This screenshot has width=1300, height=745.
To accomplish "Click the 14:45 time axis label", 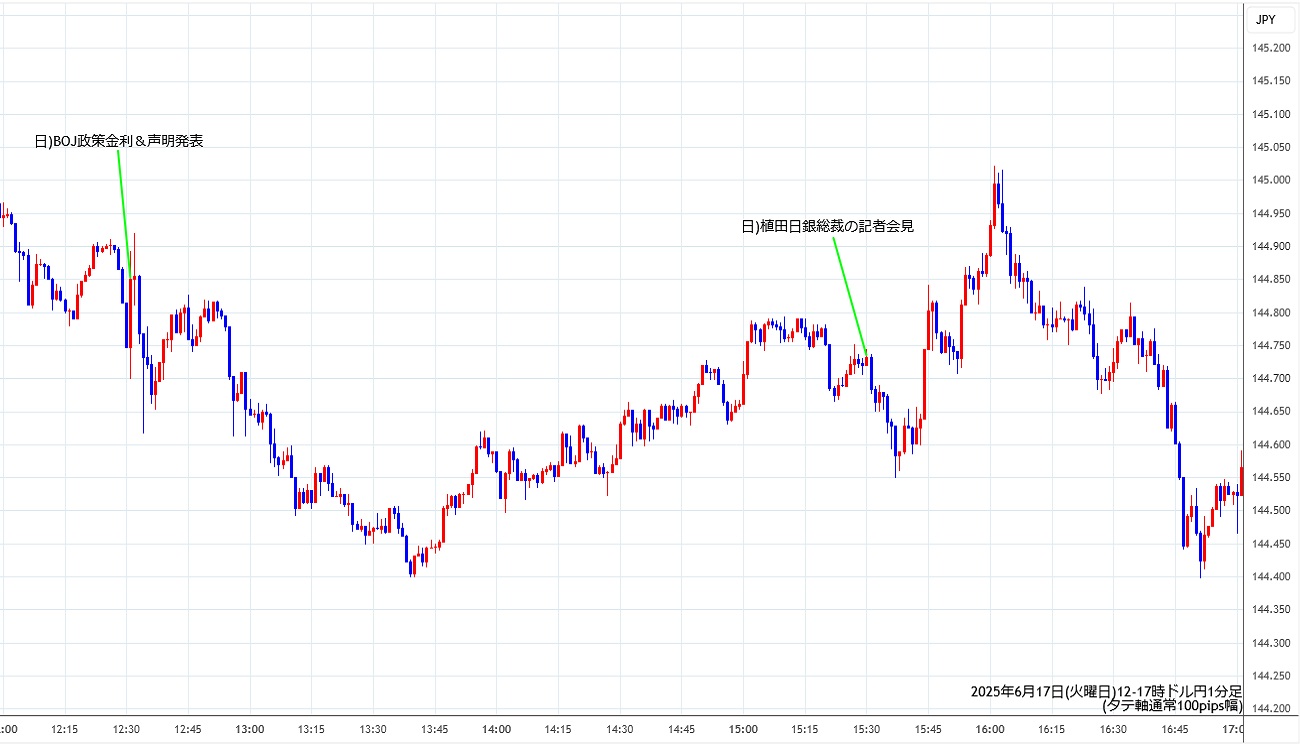I will [682, 729].
